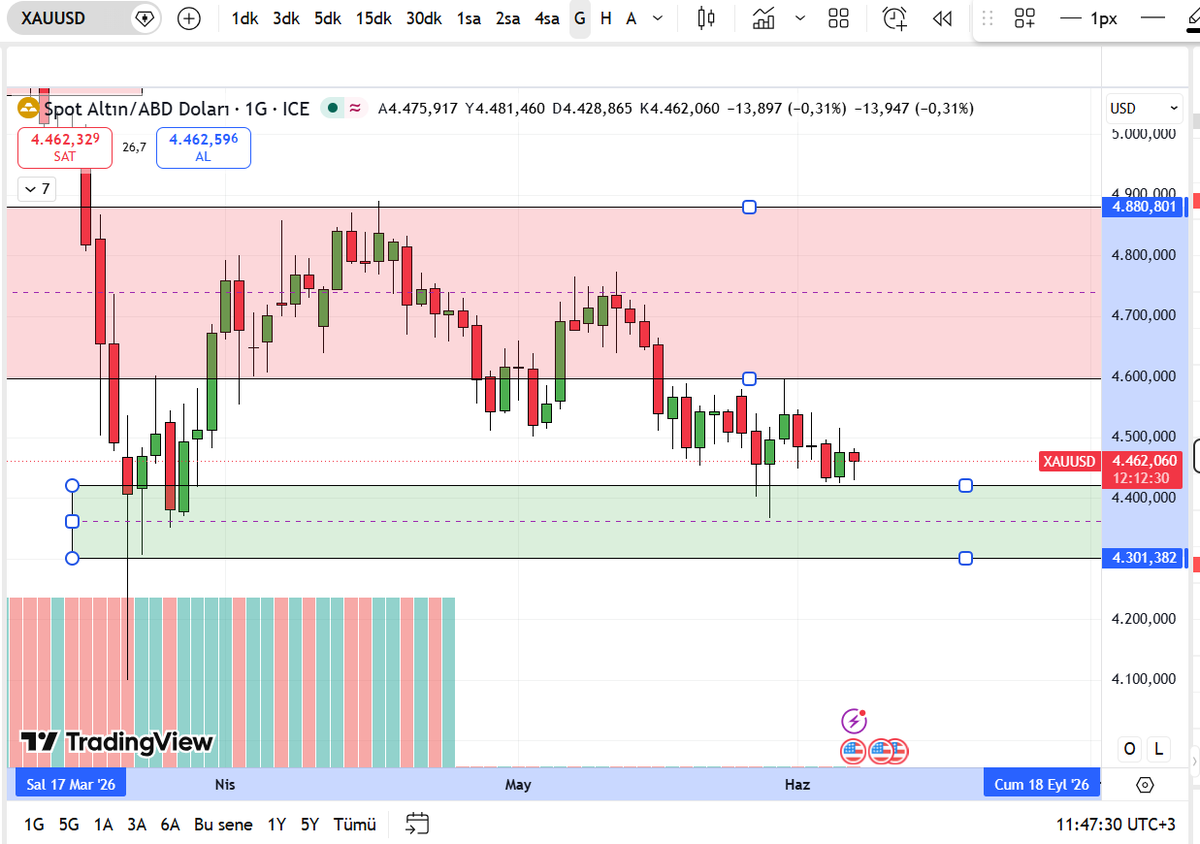Switch to the A monthly timeframe
This screenshot has width=1200, height=844.
click(631, 18)
